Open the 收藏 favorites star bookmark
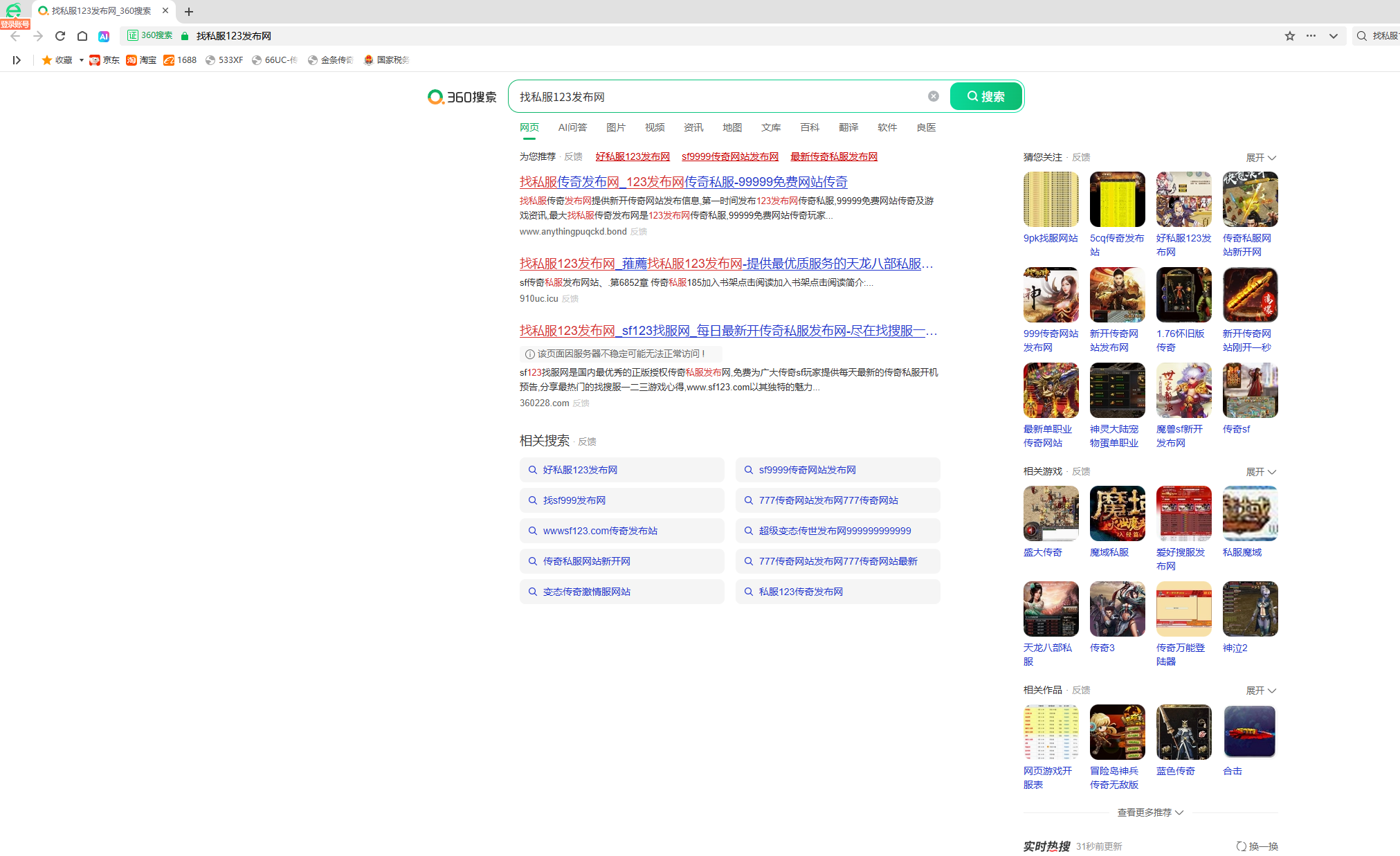 coord(57,60)
